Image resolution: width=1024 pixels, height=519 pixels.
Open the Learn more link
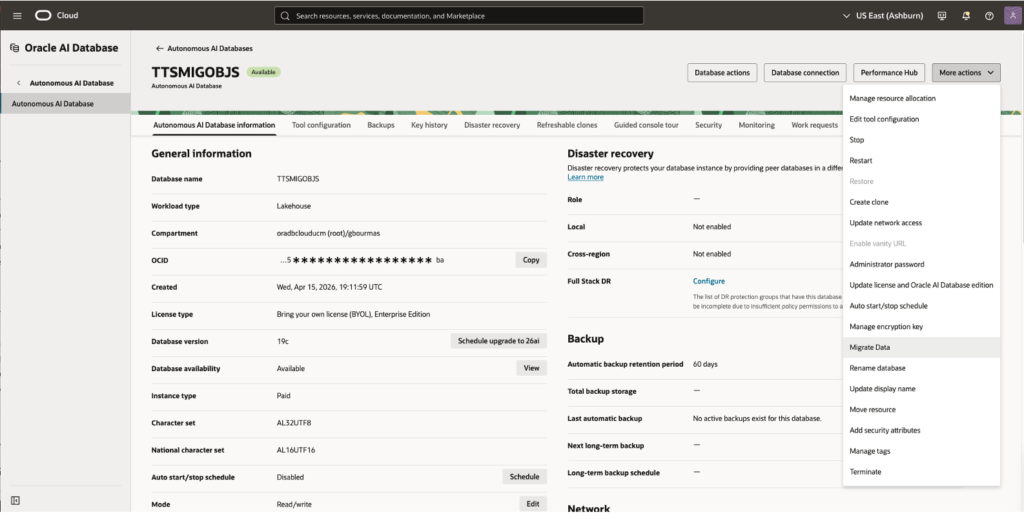pos(585,177)
